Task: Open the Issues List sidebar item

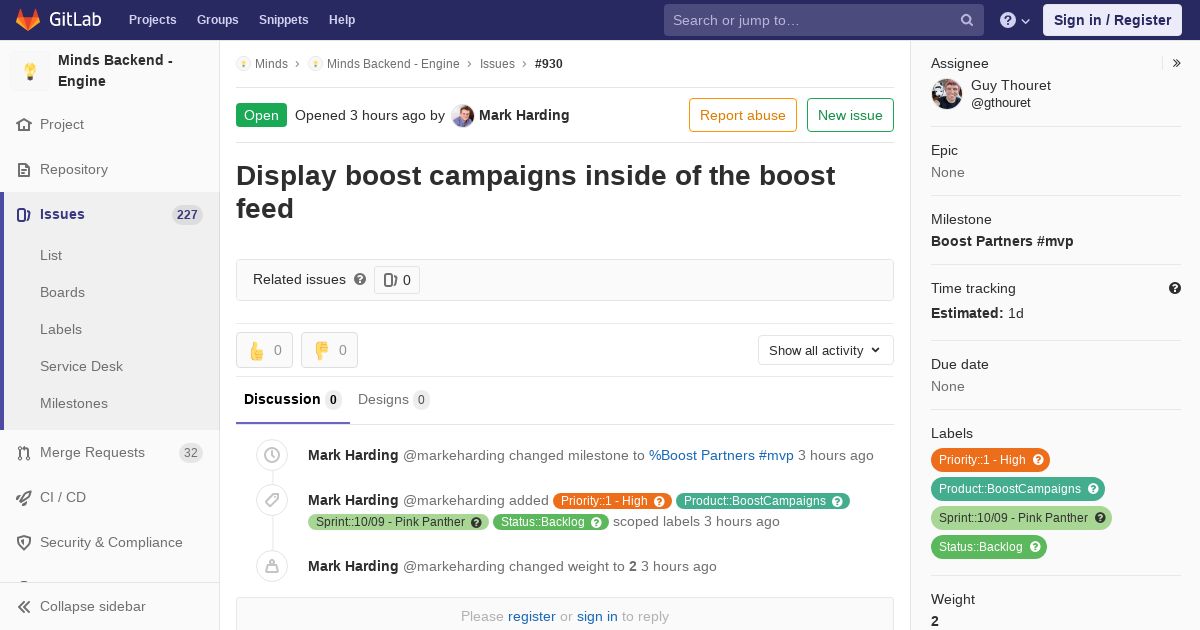Action: pyautogui.click(x=51, y=256)
